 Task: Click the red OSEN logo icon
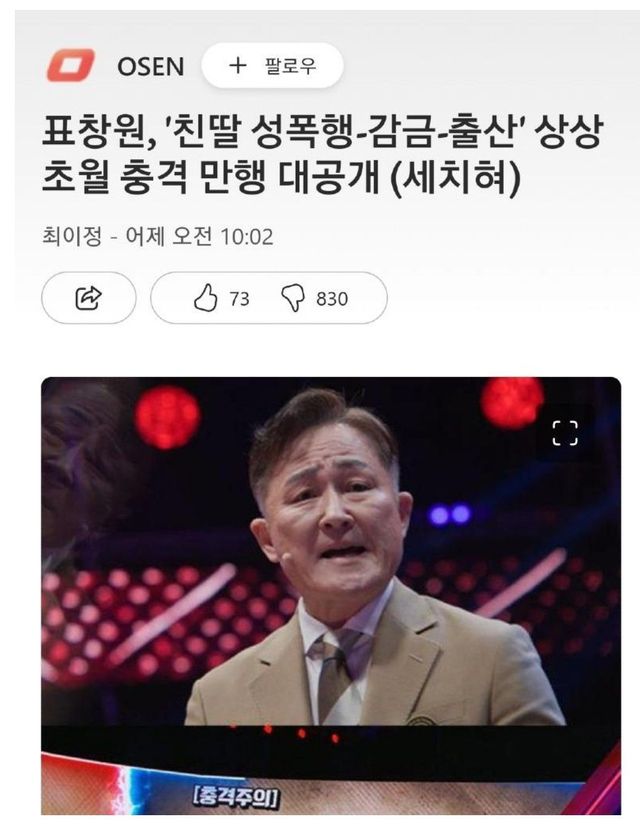pyautogui.click(x=71, y=65)
